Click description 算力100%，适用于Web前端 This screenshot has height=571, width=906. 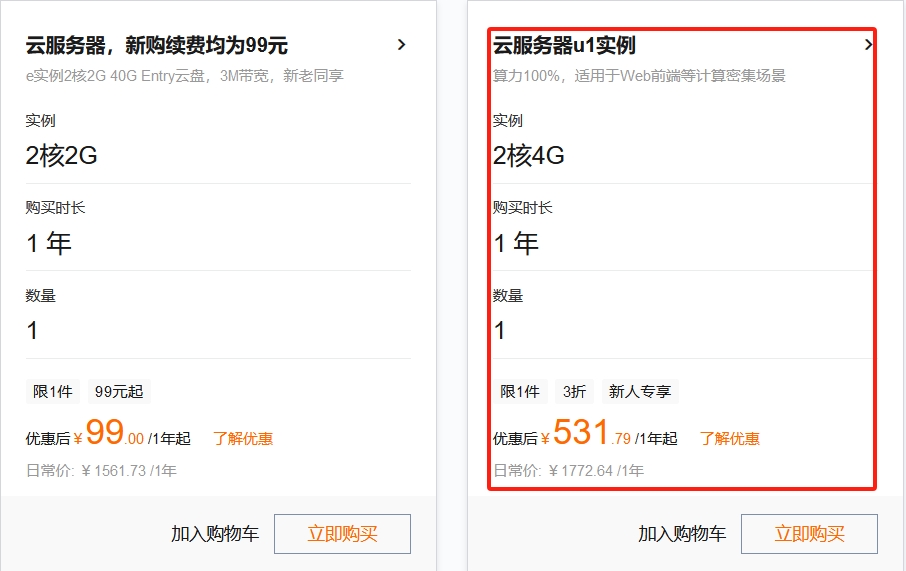coord(638,76)
